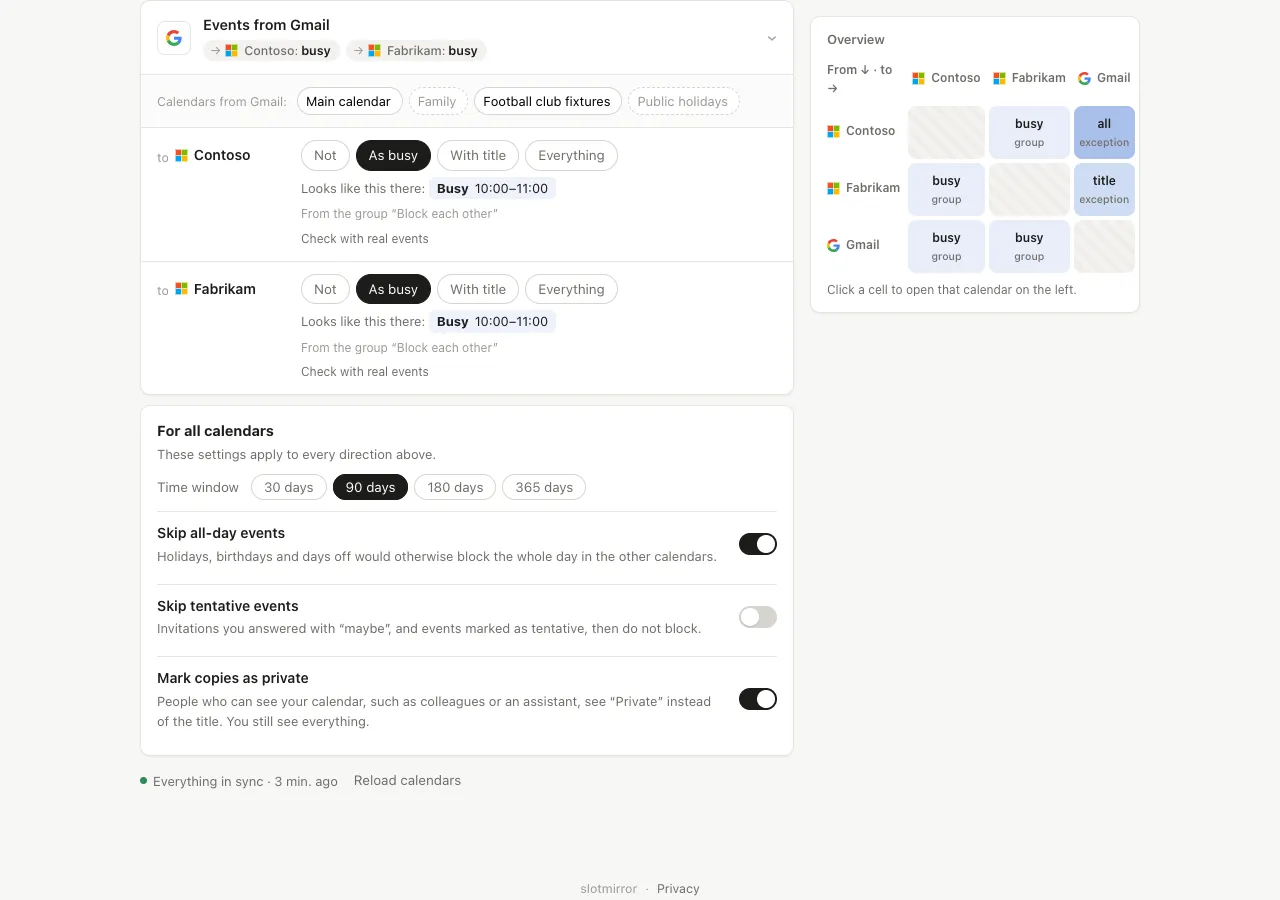Turn on Skip tentative events switch
This screenshot has height=900, width=1280.
[758, 617]
